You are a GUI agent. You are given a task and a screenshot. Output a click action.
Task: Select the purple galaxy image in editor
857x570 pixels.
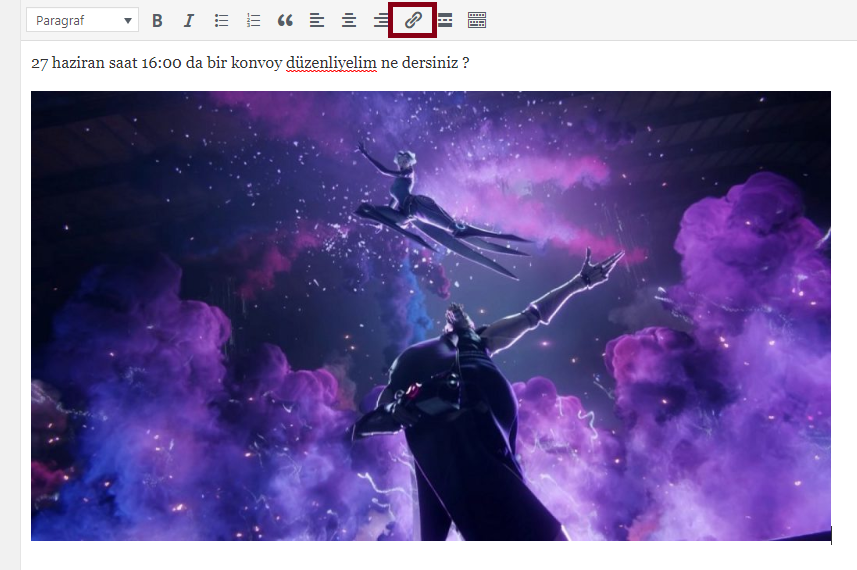tap(431, 316)
